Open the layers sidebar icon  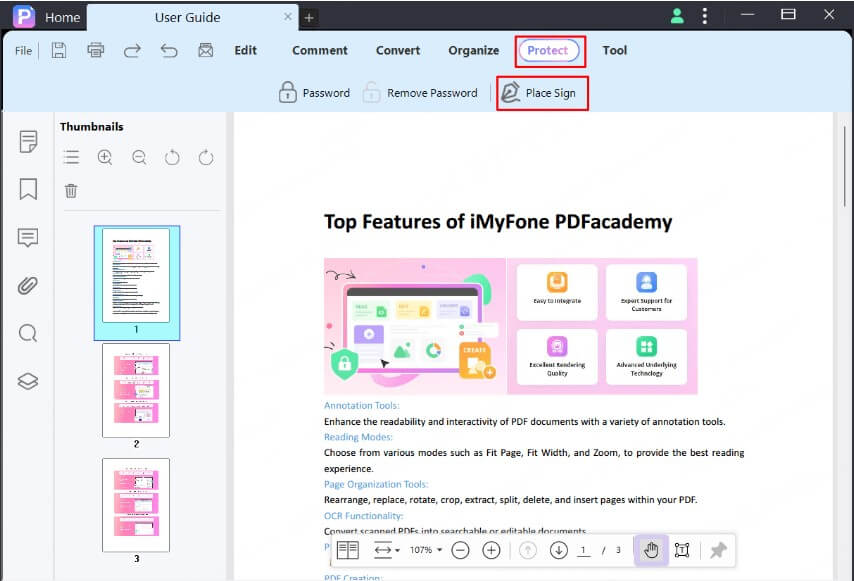pos(28,381)
